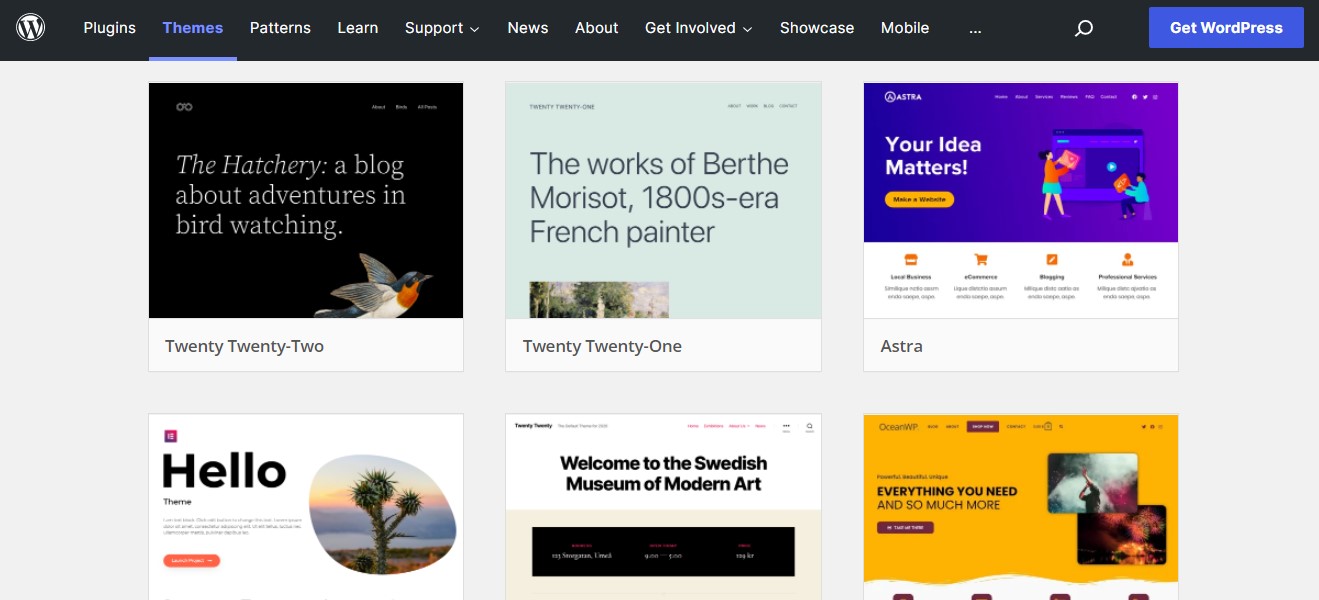1319x600 pixels.
Task: Open the Twenty Twenty-Two theme thumbnail
Action: [x=306, y=200]
